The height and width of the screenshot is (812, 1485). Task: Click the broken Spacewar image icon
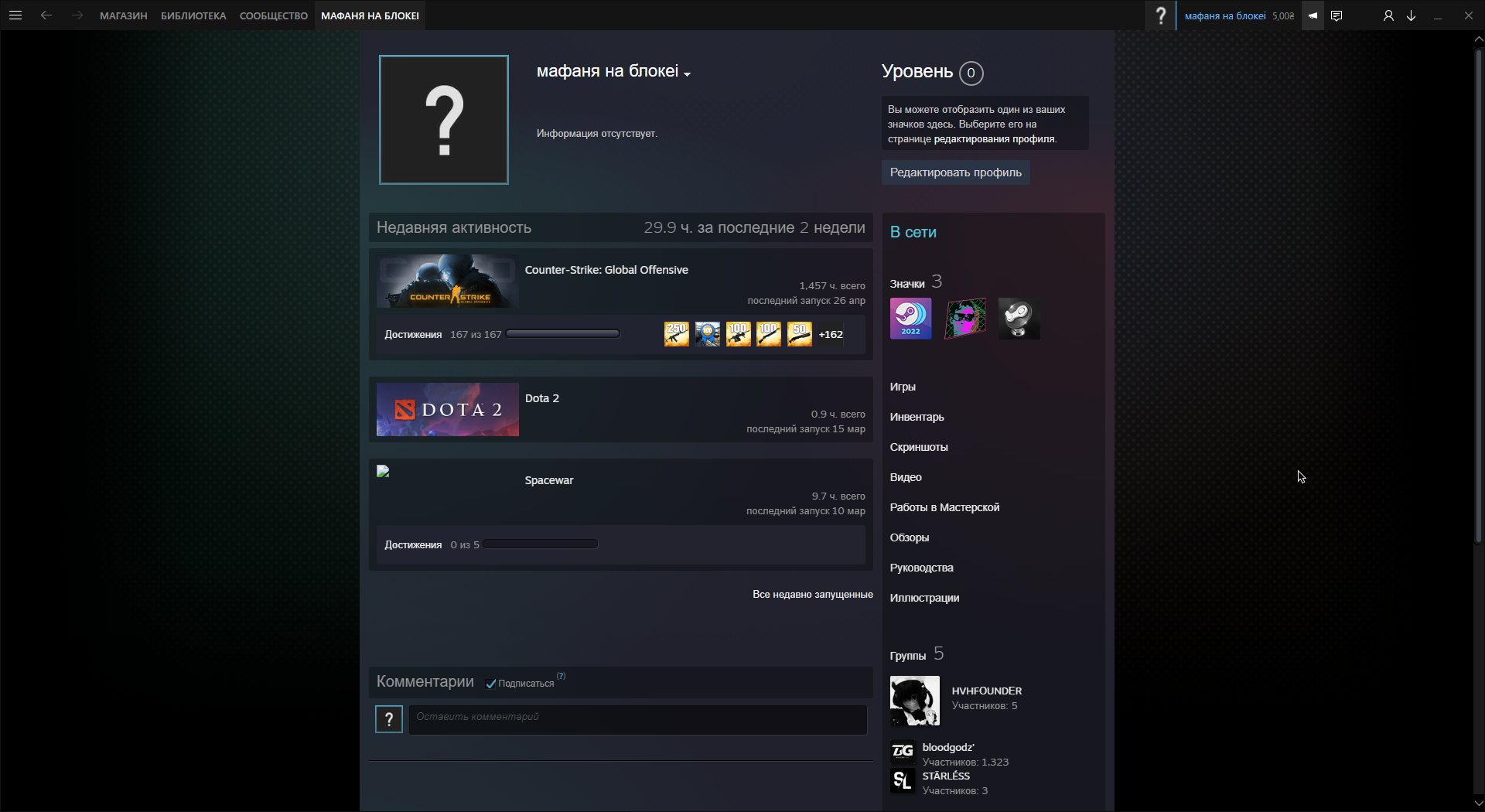[383, 471]
